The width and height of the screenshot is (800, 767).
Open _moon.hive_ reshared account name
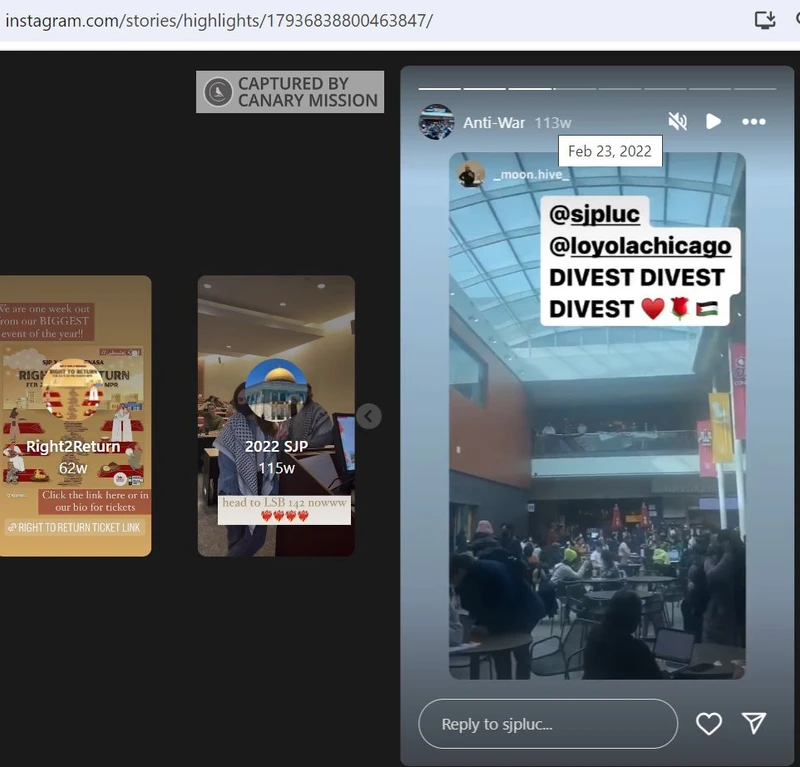tap(530, 175)
